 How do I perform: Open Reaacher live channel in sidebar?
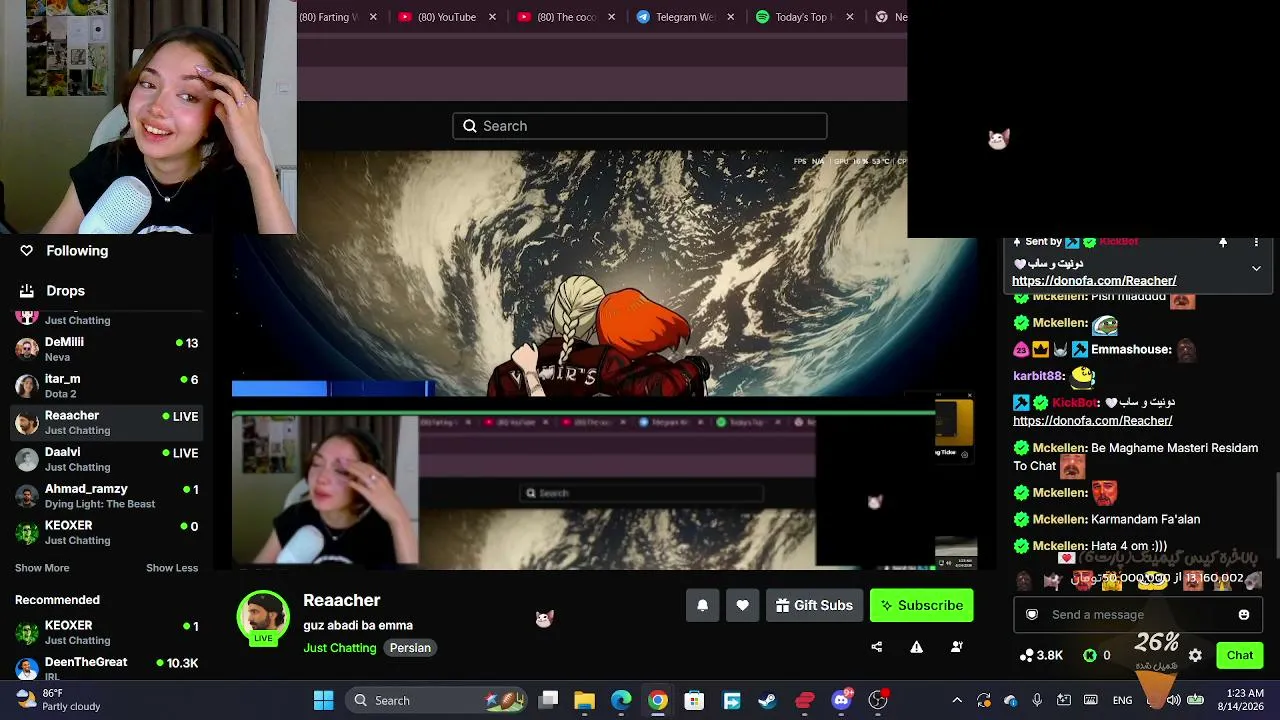point(106,422)
